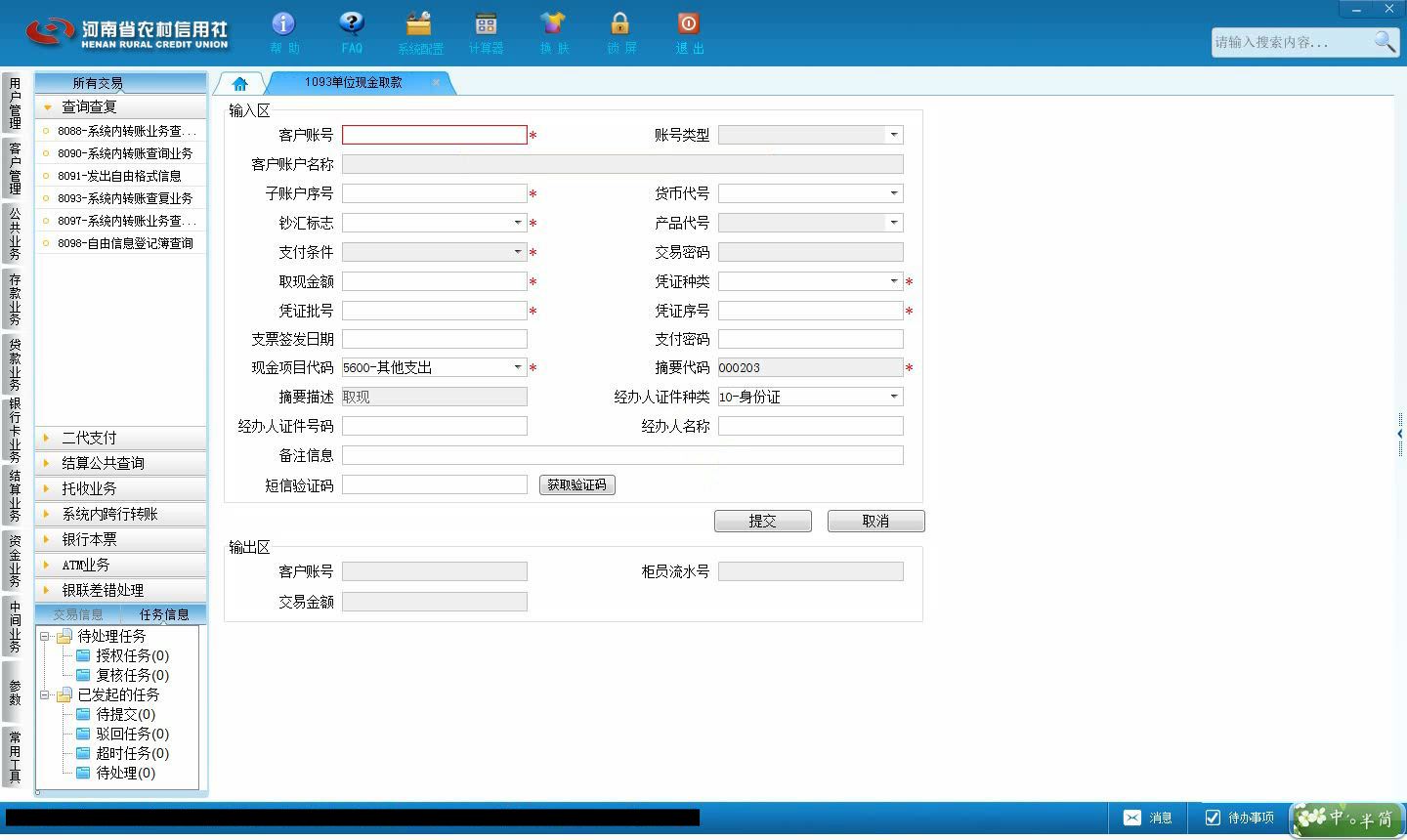The width and height of the screenshot is (1407, 840).
Task: Click the search magnifier icon
Action: point(1385,42)
